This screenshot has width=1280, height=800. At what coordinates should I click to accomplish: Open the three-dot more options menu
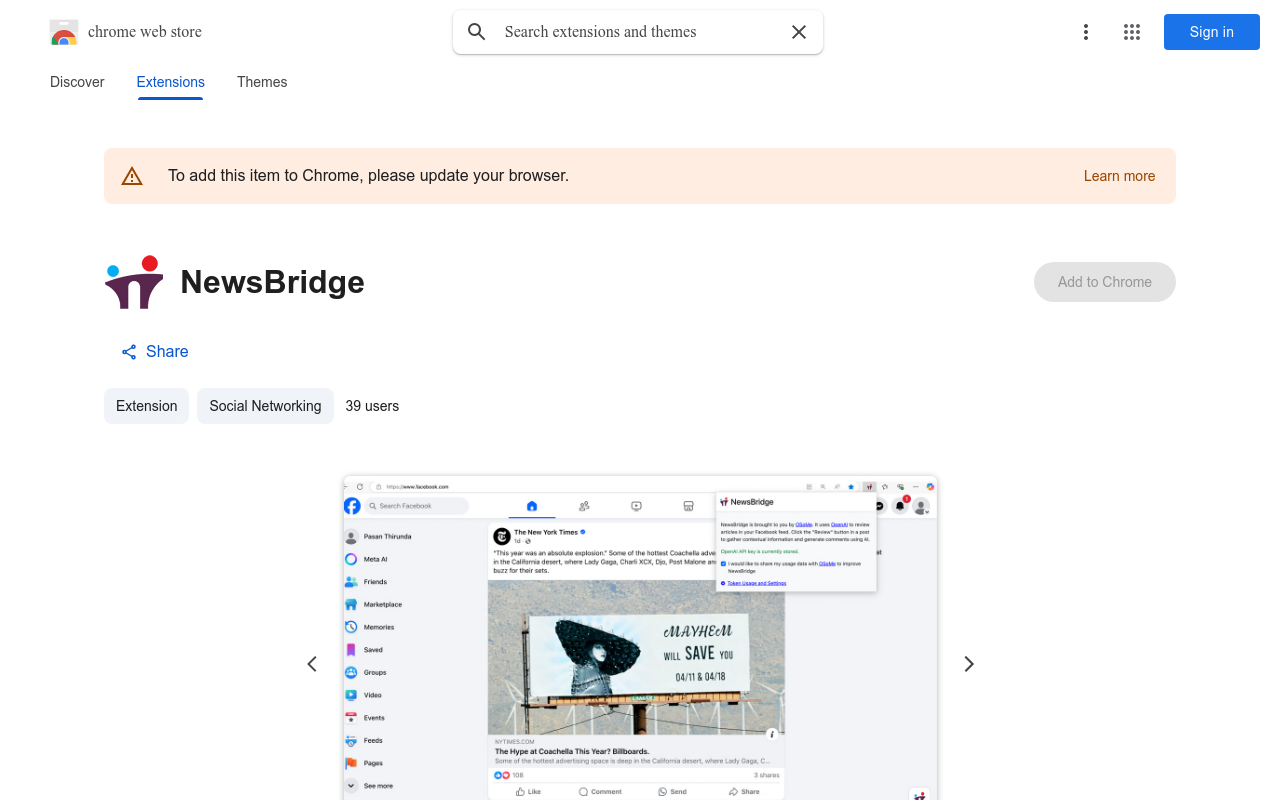pos(1086,32)
